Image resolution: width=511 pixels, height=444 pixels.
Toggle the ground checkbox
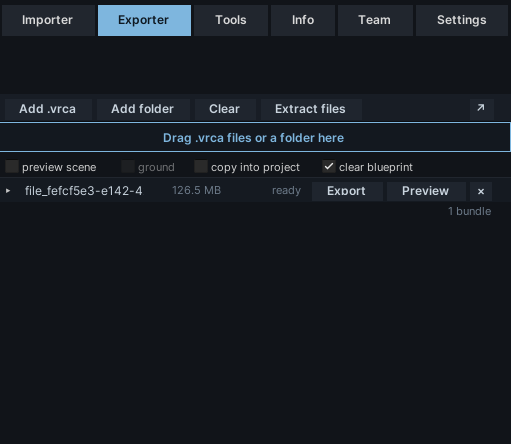point(128,167)
